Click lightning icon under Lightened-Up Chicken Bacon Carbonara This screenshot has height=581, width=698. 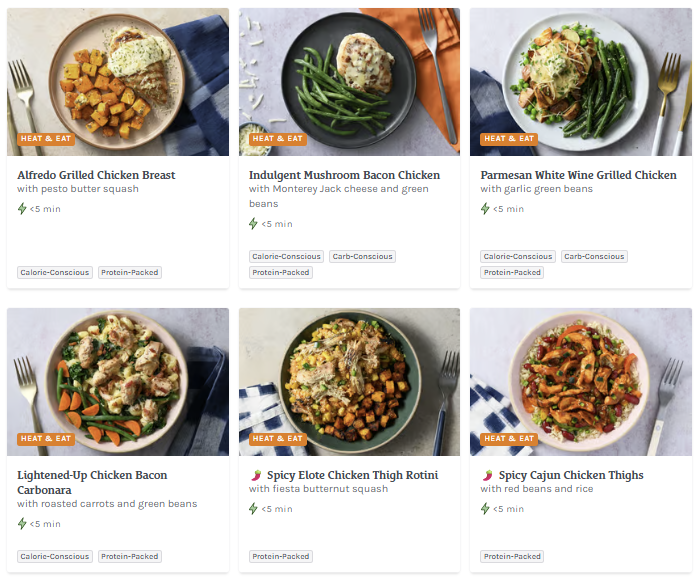[x=22, y=524]
